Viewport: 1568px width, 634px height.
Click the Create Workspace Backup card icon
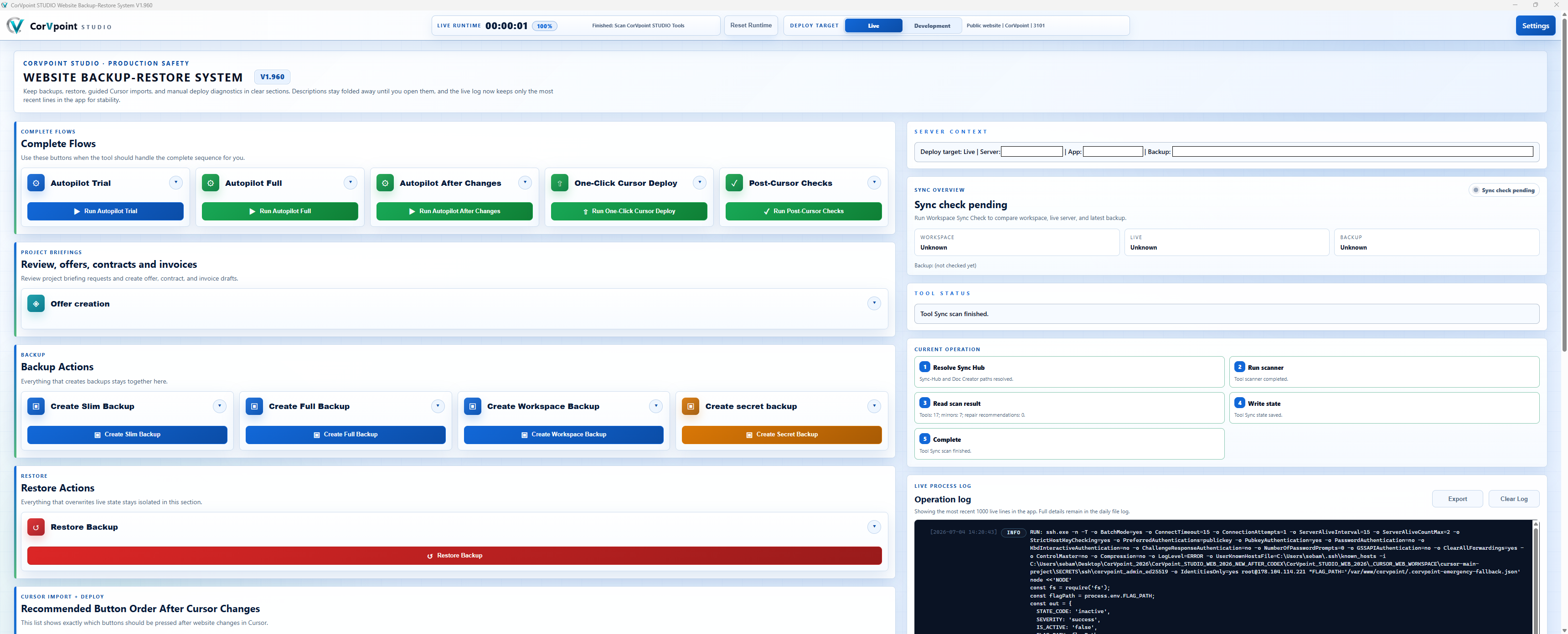pyautogui.click(x=472, y=406)
